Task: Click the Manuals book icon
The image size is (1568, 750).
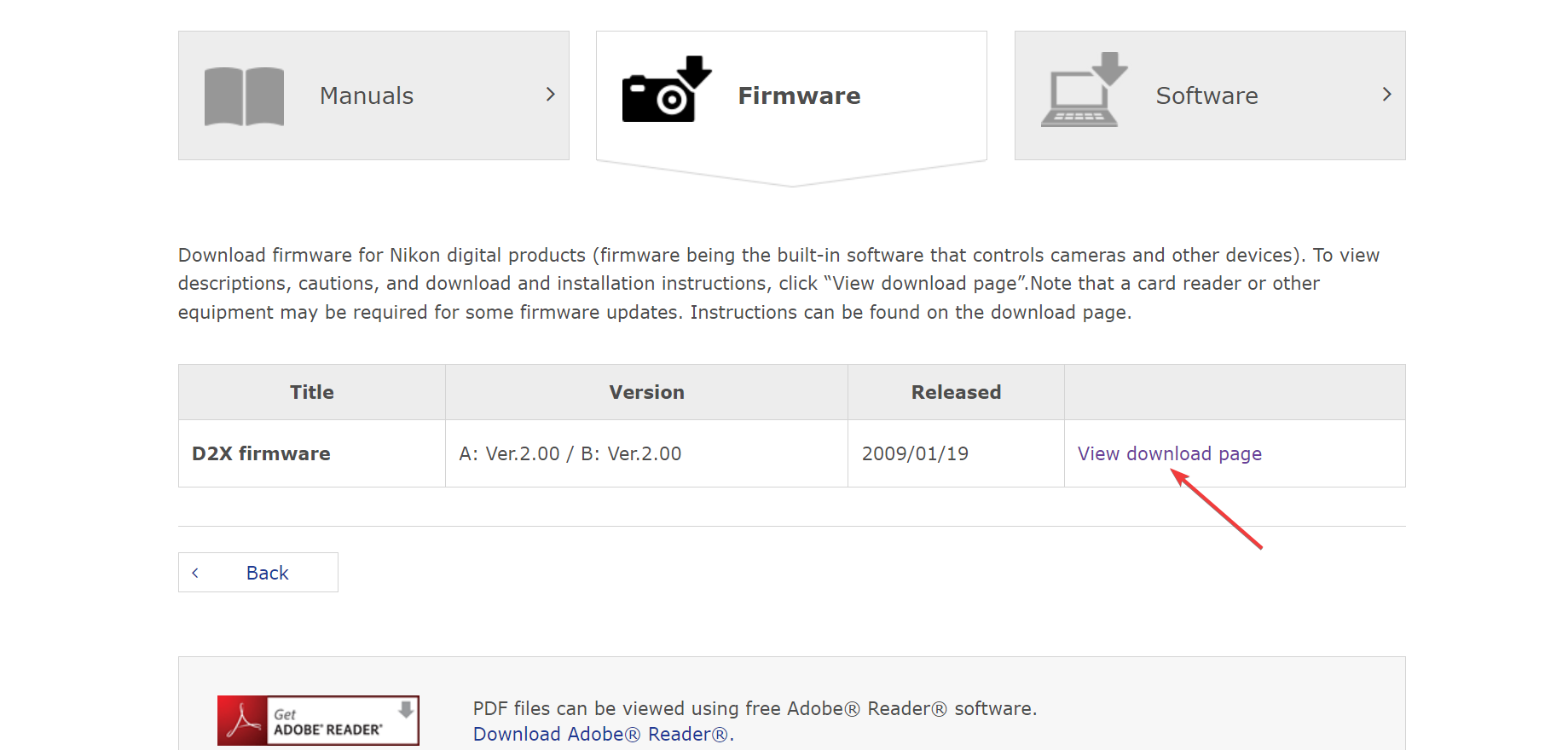Action: pyautogui.click(x=244, y=96)
